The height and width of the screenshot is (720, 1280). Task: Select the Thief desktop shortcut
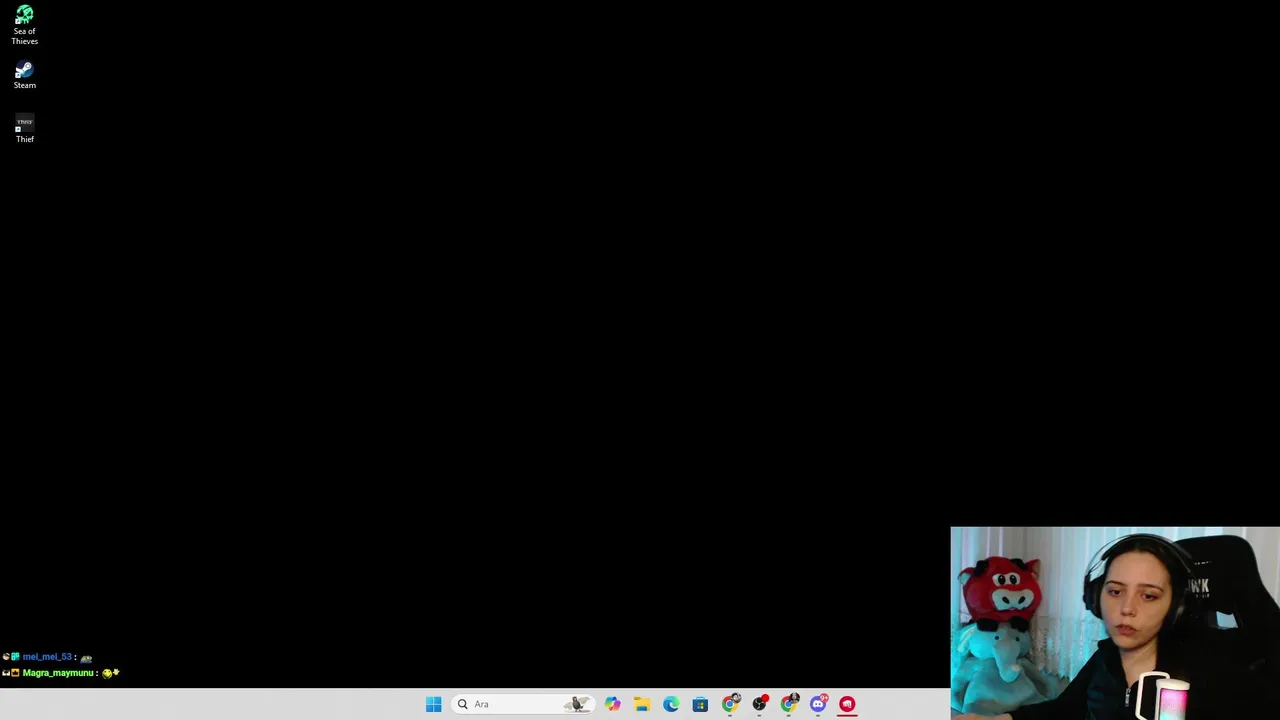tap(24, 129)
